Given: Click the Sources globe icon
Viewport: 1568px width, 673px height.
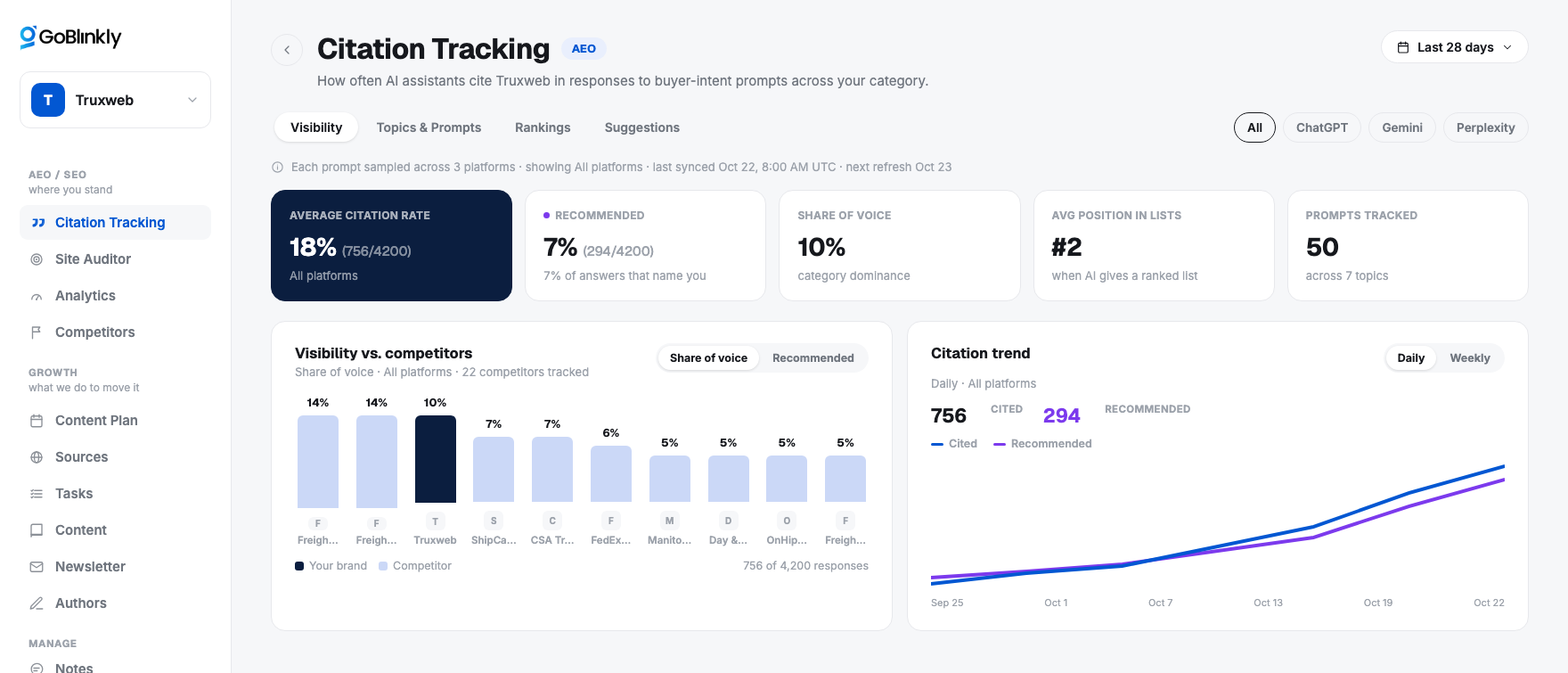Looking at the screenshot, I should pyautogui.click(x=37, y=457).
